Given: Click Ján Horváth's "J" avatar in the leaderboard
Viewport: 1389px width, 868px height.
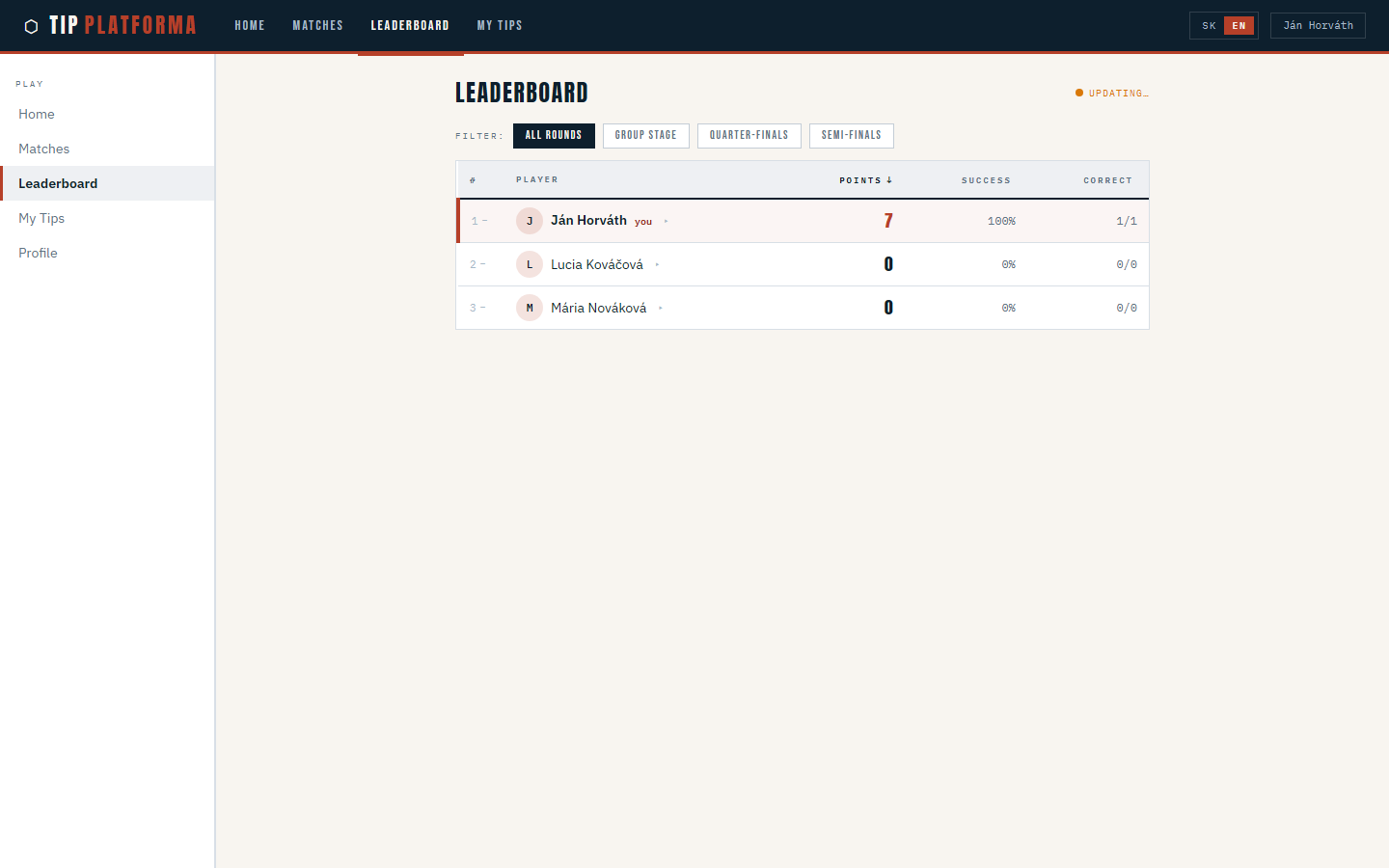Looking at the screenshot, I should point(530,221).
